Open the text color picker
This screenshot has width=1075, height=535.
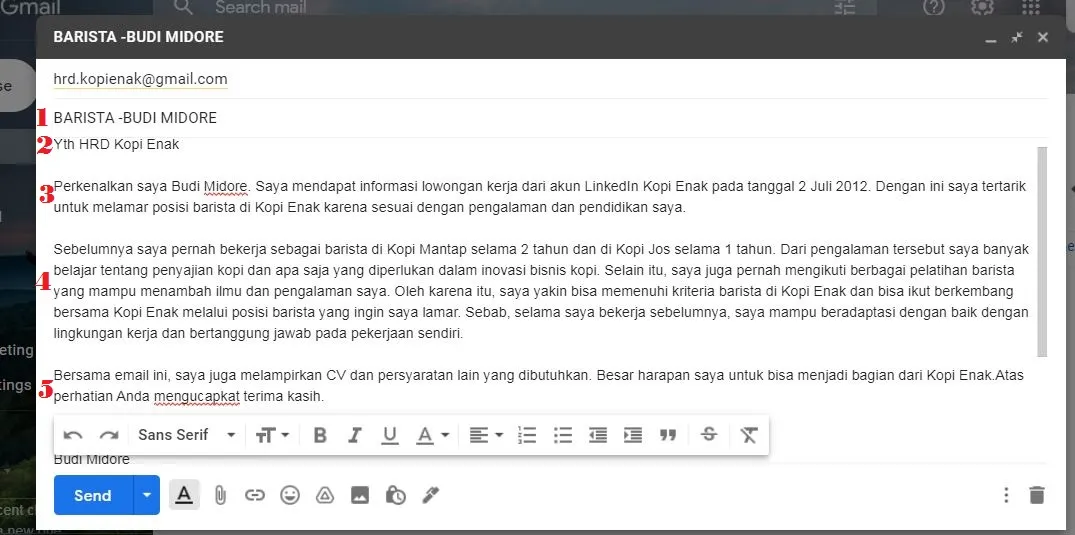[x=433, y=435]
